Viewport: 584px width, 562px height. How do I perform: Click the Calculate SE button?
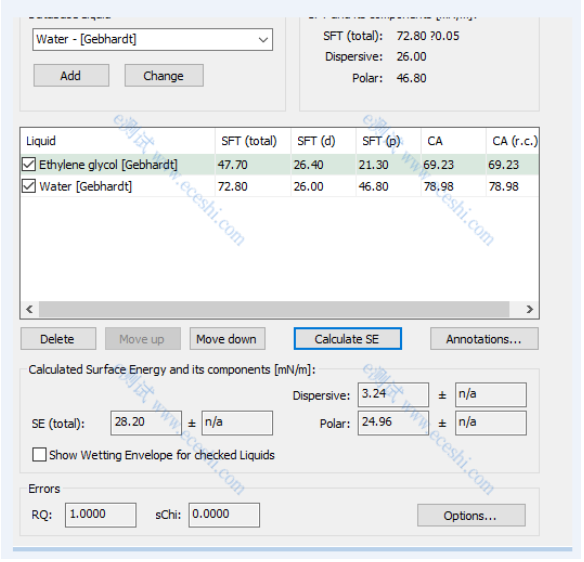(347, 339)
